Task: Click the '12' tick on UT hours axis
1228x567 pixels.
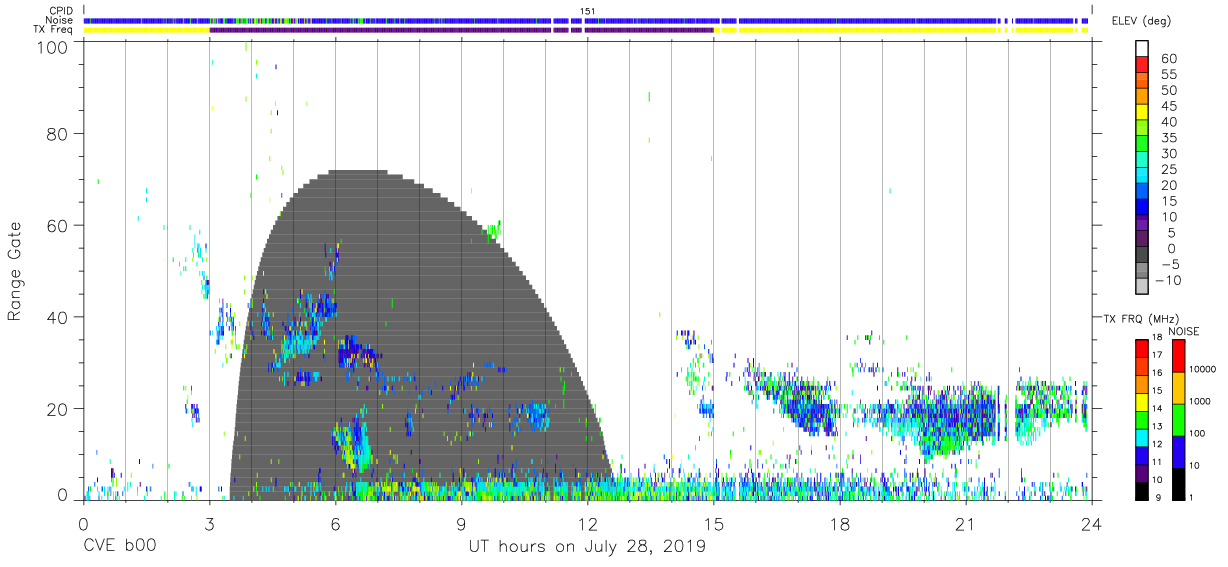Action: [x=588, y=523]
